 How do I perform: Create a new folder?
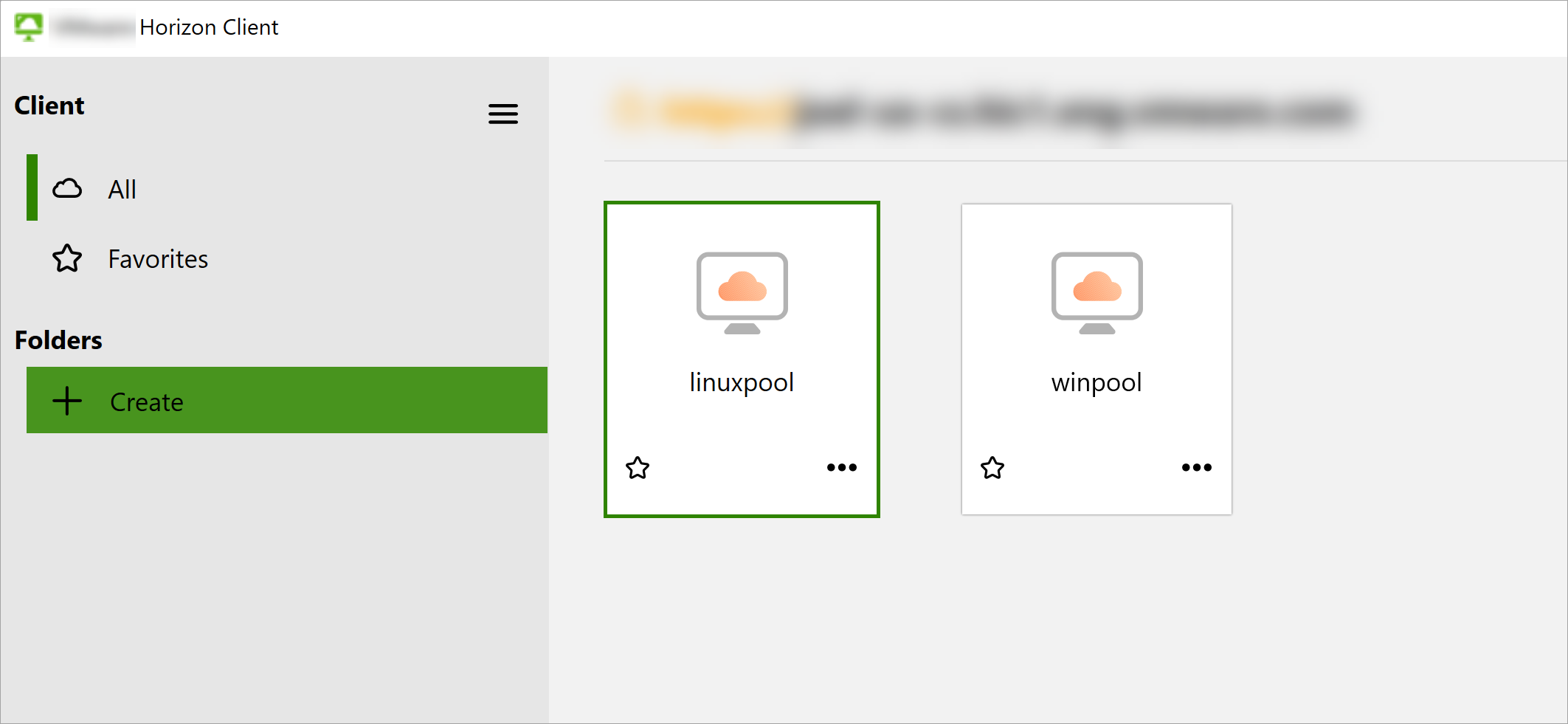tap(287, 400)
